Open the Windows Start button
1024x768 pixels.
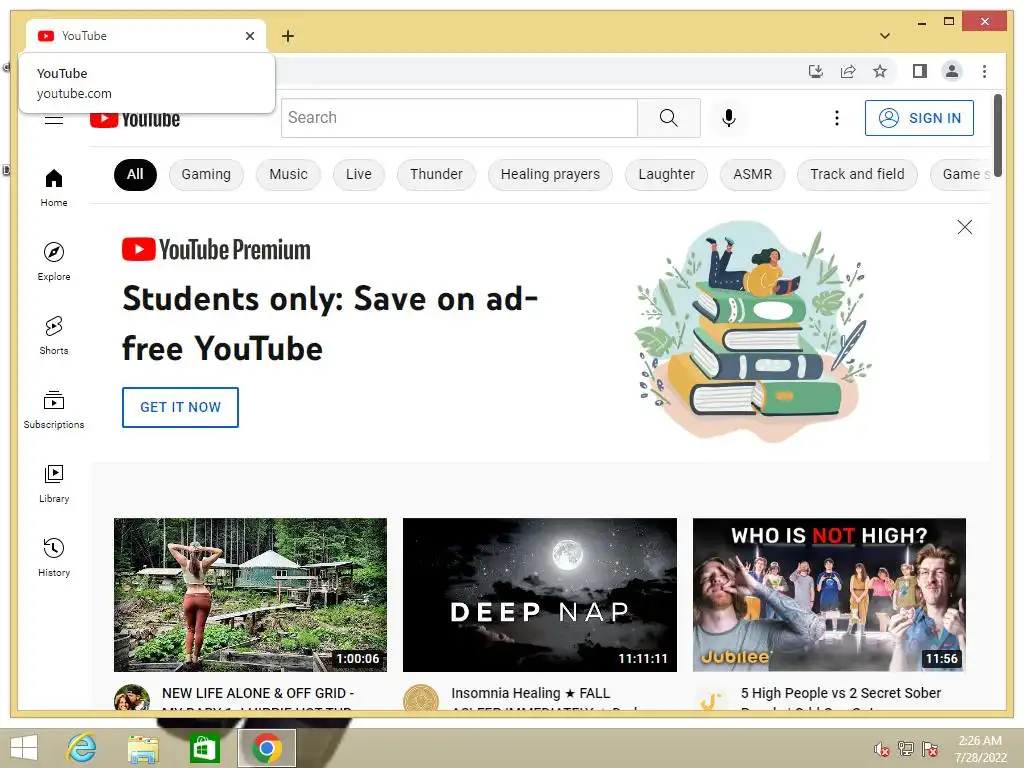click(x=24, y=748)
